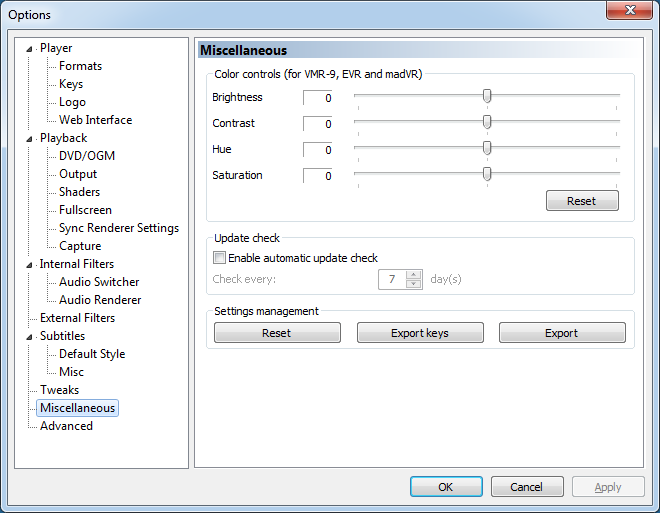Click the Saturation slider thumb

tap(487, 174)
